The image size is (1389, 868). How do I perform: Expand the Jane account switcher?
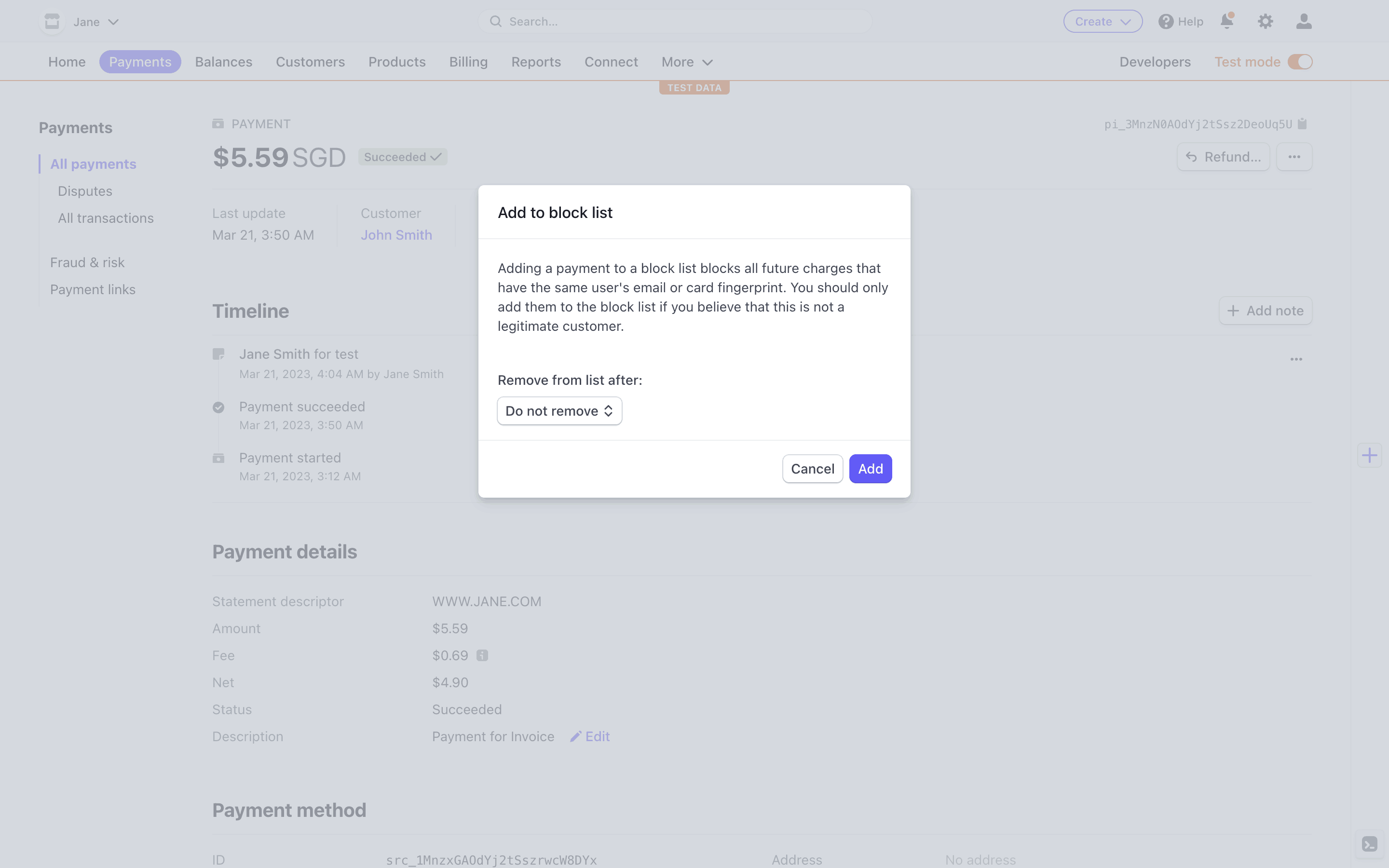[x=95, y=22]
